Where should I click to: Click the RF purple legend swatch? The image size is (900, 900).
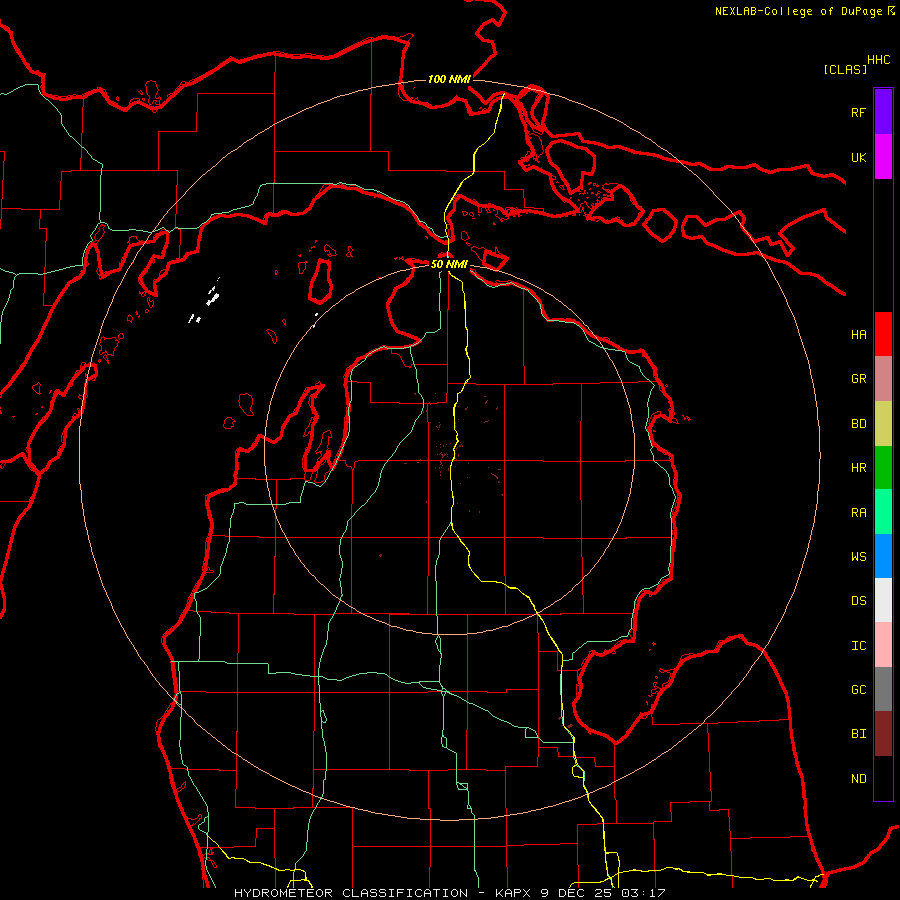tap(883, 112)
